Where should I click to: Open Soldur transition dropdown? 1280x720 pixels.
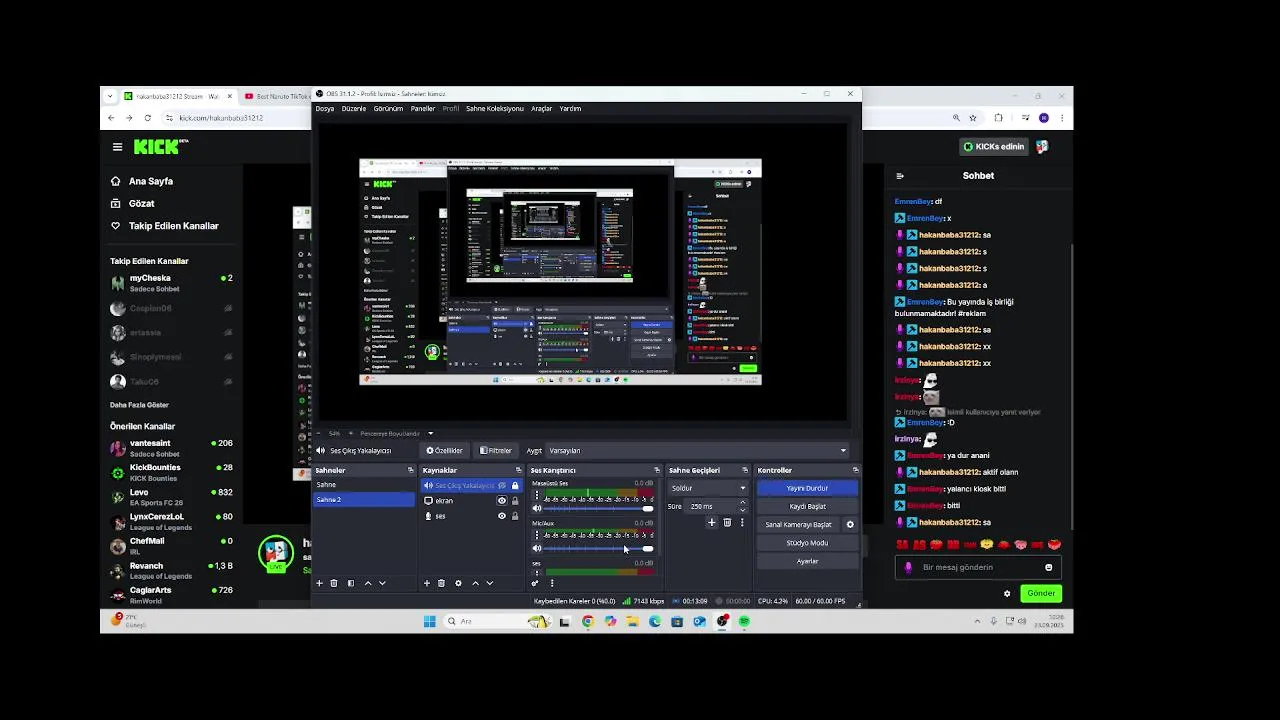[x=708, y=488]
